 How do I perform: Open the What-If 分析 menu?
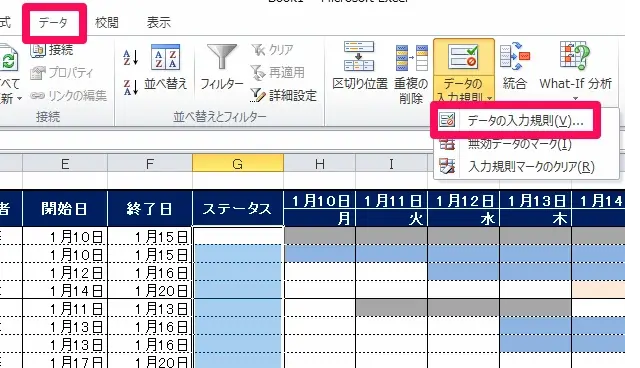pyautogui.click(x=575, y=71)
